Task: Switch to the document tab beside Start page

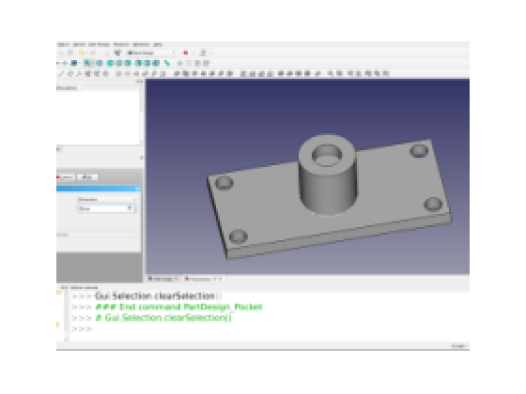Action: pos(203,279)
